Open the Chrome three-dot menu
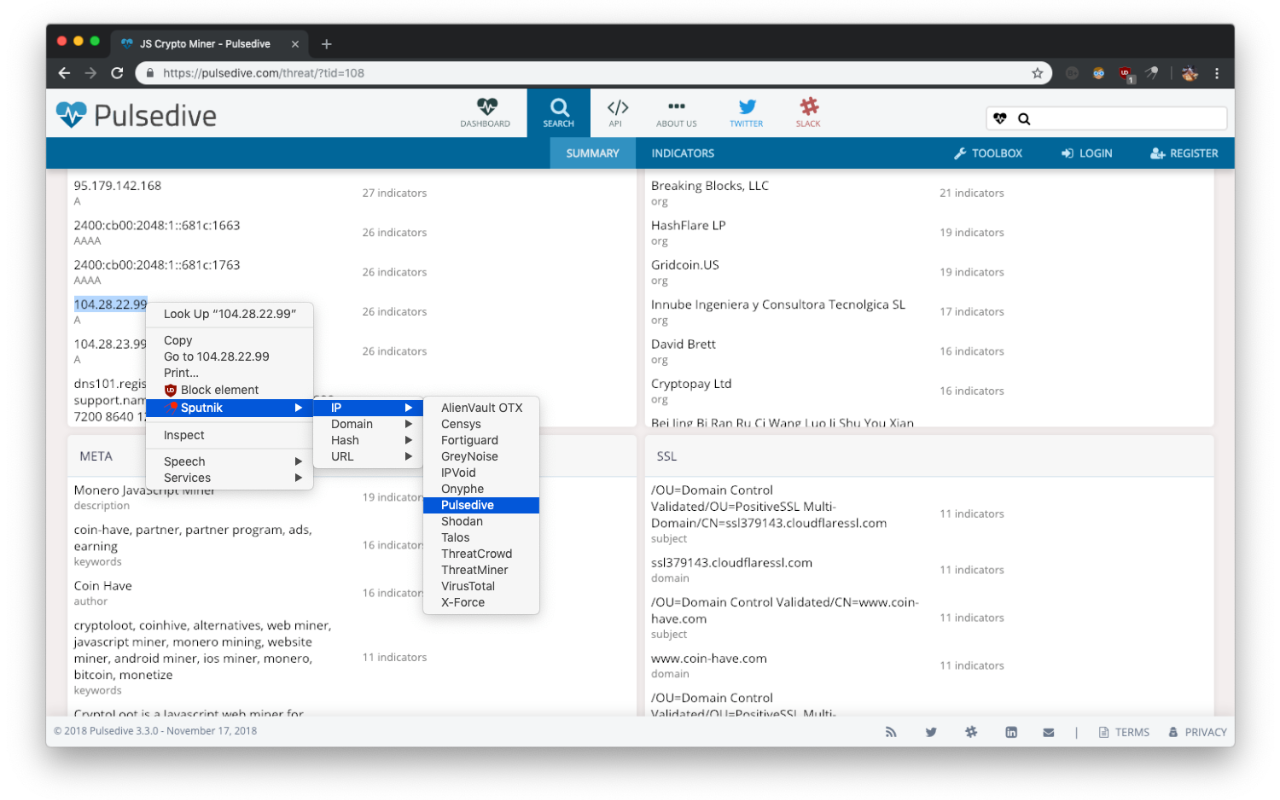The image size is (1280, 800). (1217, 73)
